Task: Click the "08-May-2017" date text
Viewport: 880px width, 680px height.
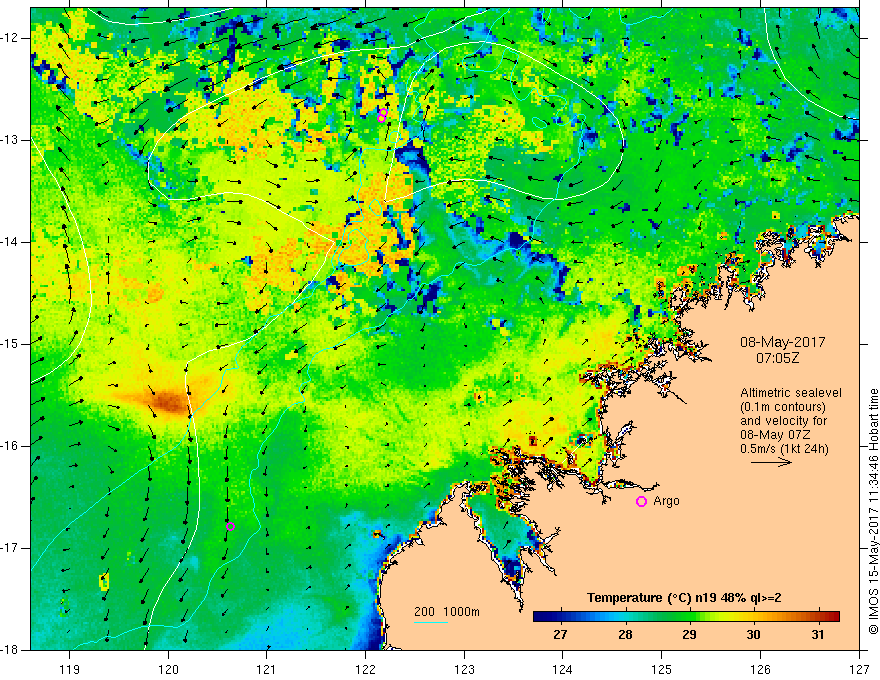Action: pos(782,342)
